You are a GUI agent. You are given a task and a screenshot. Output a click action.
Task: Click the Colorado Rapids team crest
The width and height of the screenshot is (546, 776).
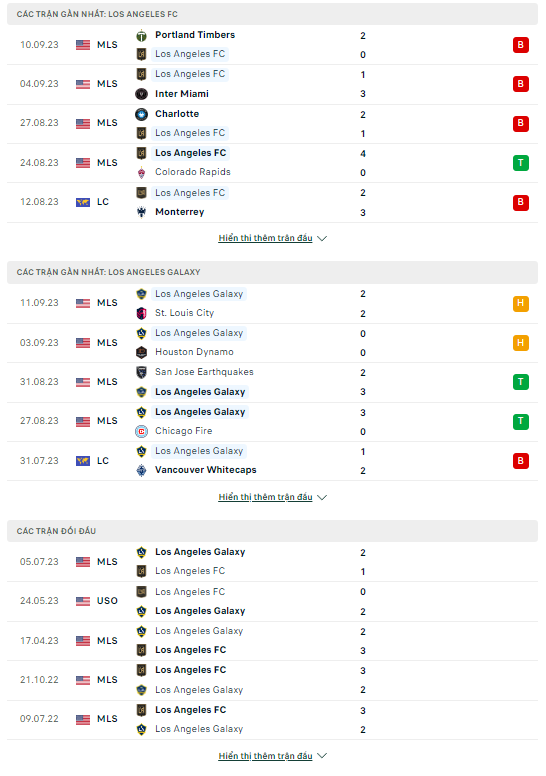(142, 172)
